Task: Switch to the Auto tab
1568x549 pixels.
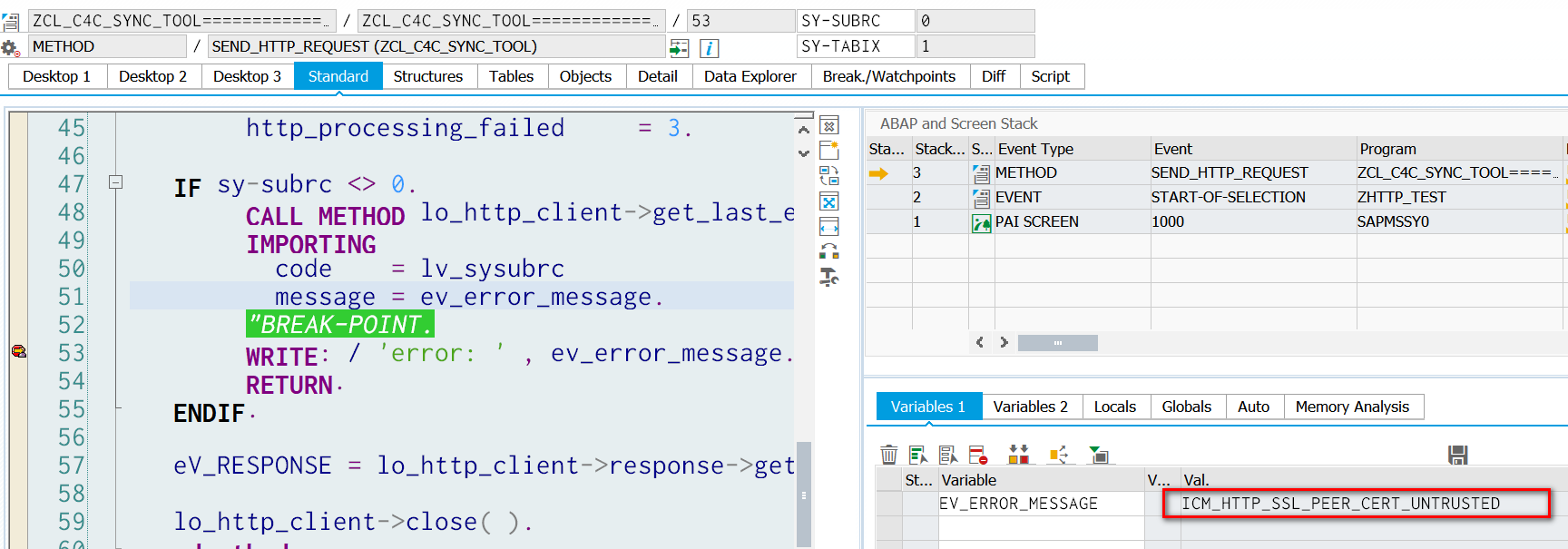Action: [x=1254, y=407]
